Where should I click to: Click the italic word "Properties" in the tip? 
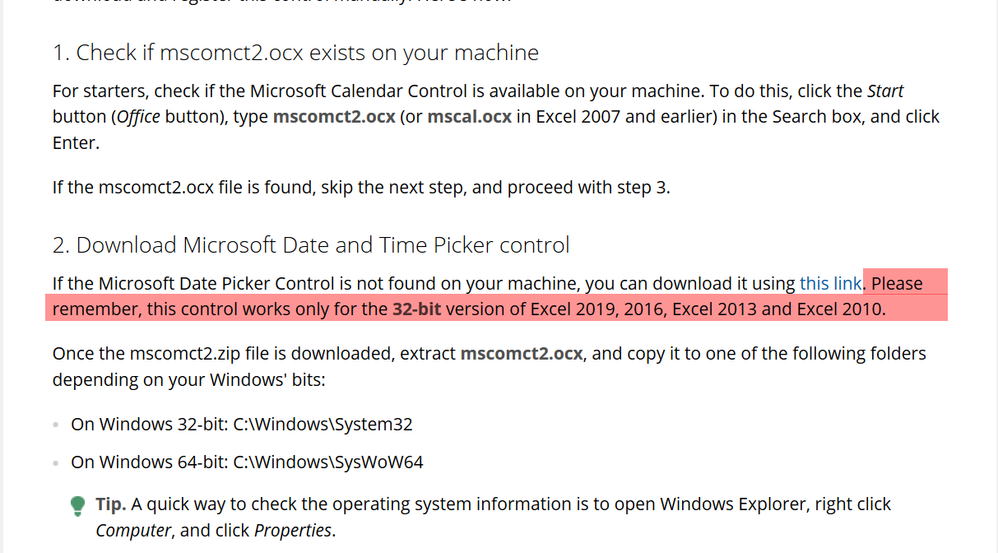point(293,530)
